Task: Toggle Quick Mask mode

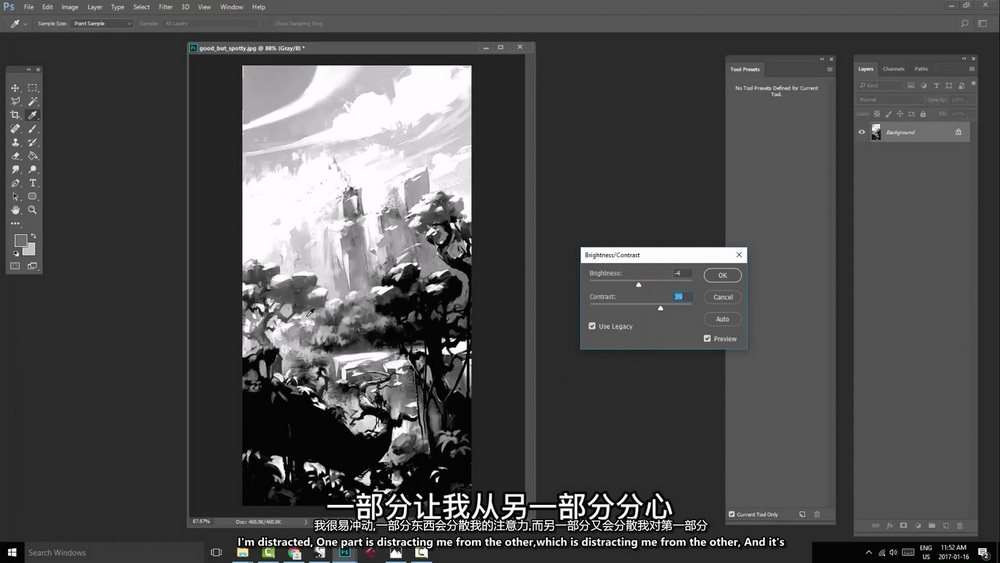Action: tap(15, 266)
